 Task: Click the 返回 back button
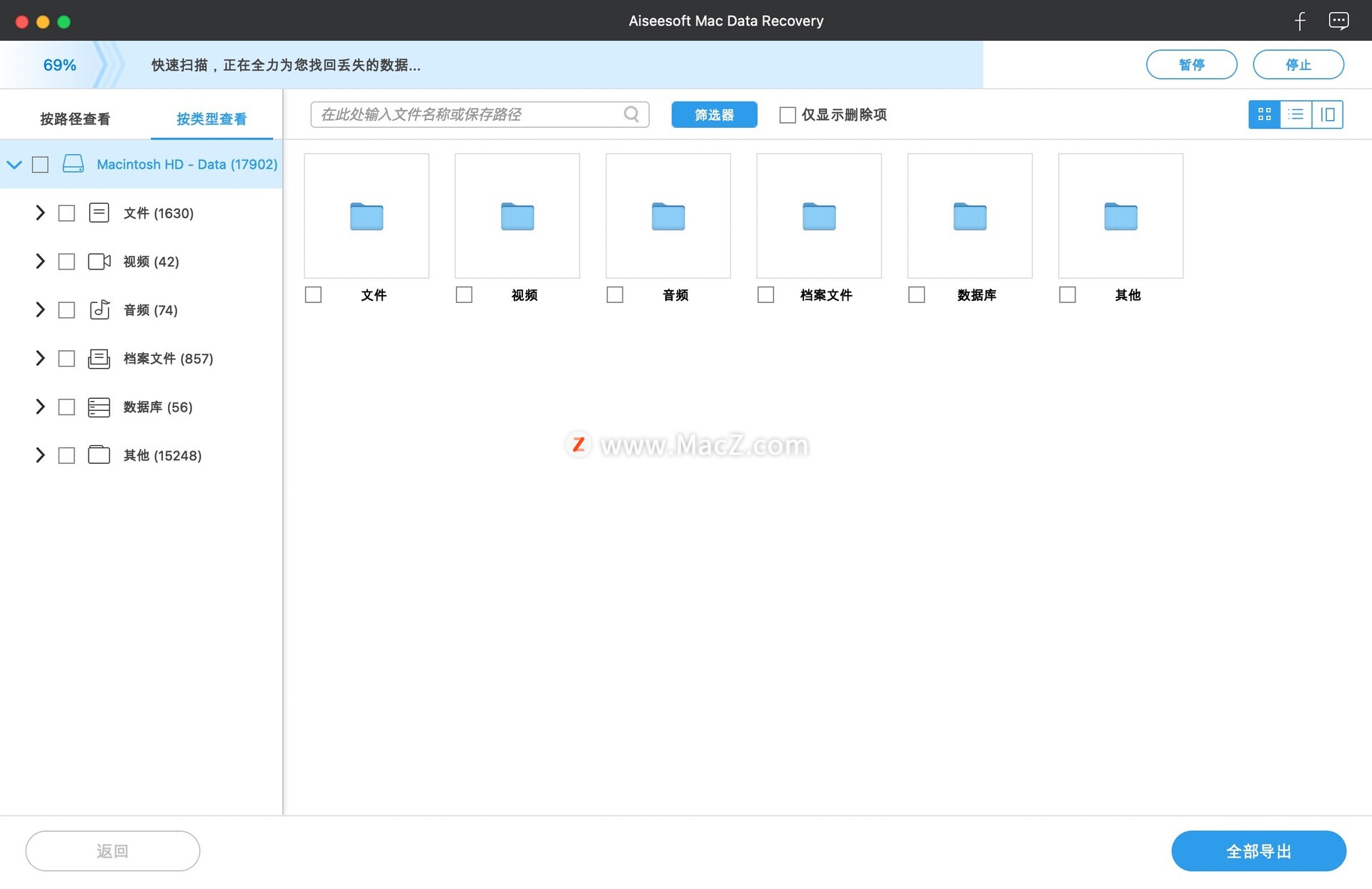tap(112, 850)
